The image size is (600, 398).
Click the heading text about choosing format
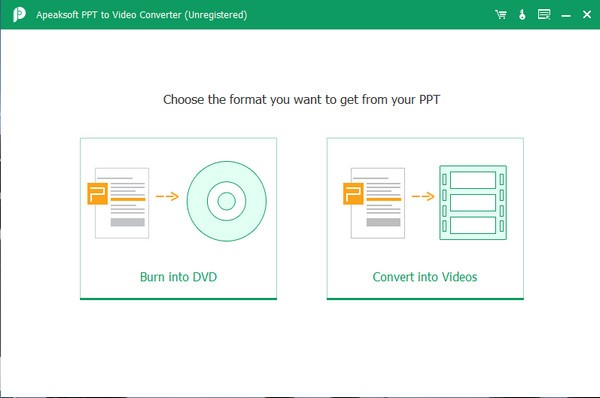coord(302,100)
